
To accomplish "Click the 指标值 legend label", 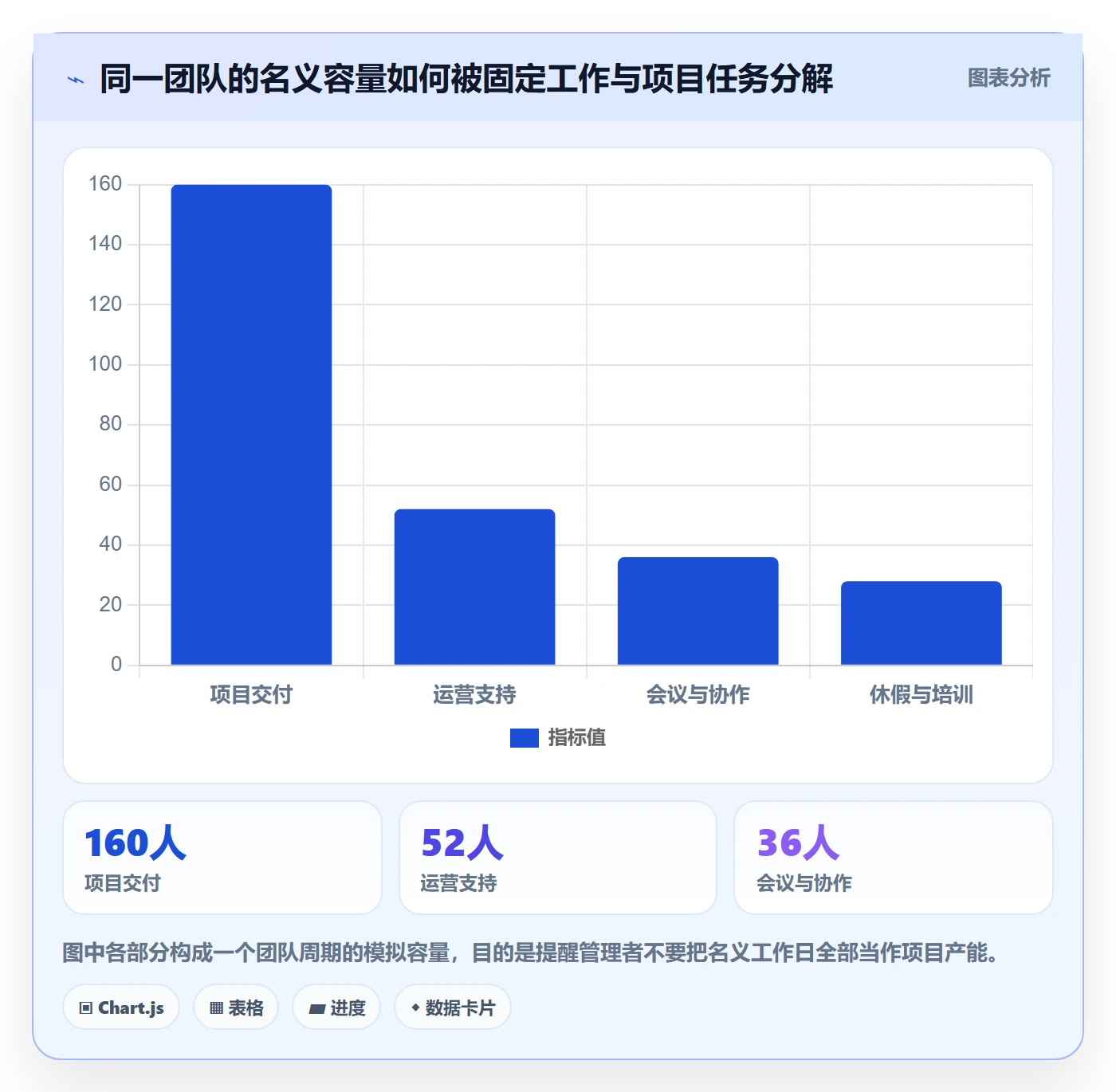I will point(576,738).
